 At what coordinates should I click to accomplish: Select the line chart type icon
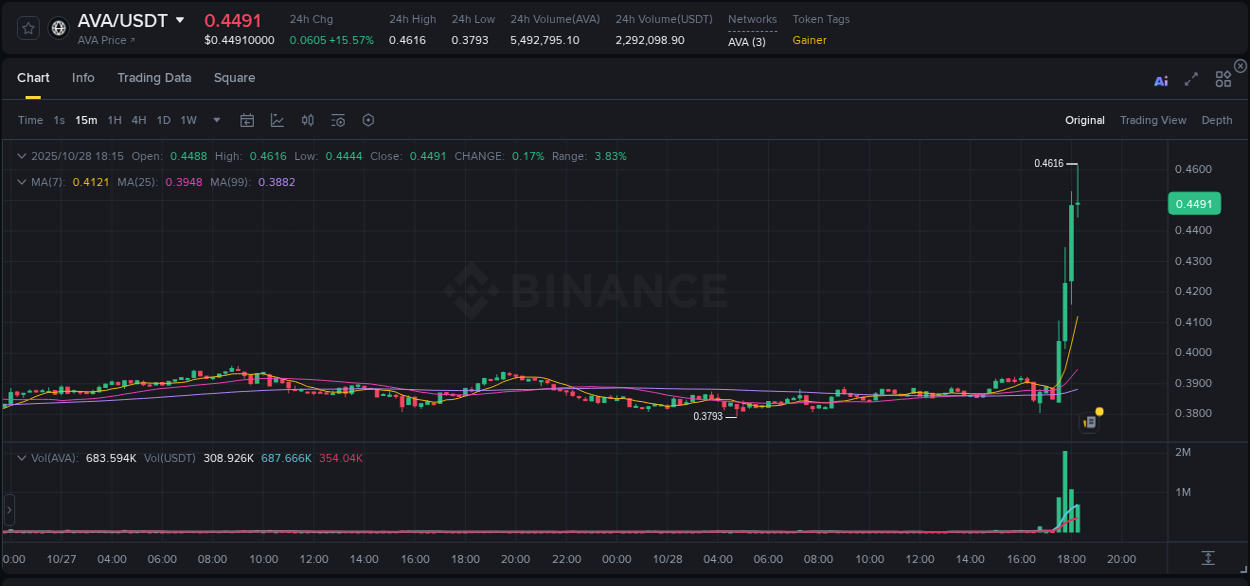pyautogui.click(x=277, y=120)
